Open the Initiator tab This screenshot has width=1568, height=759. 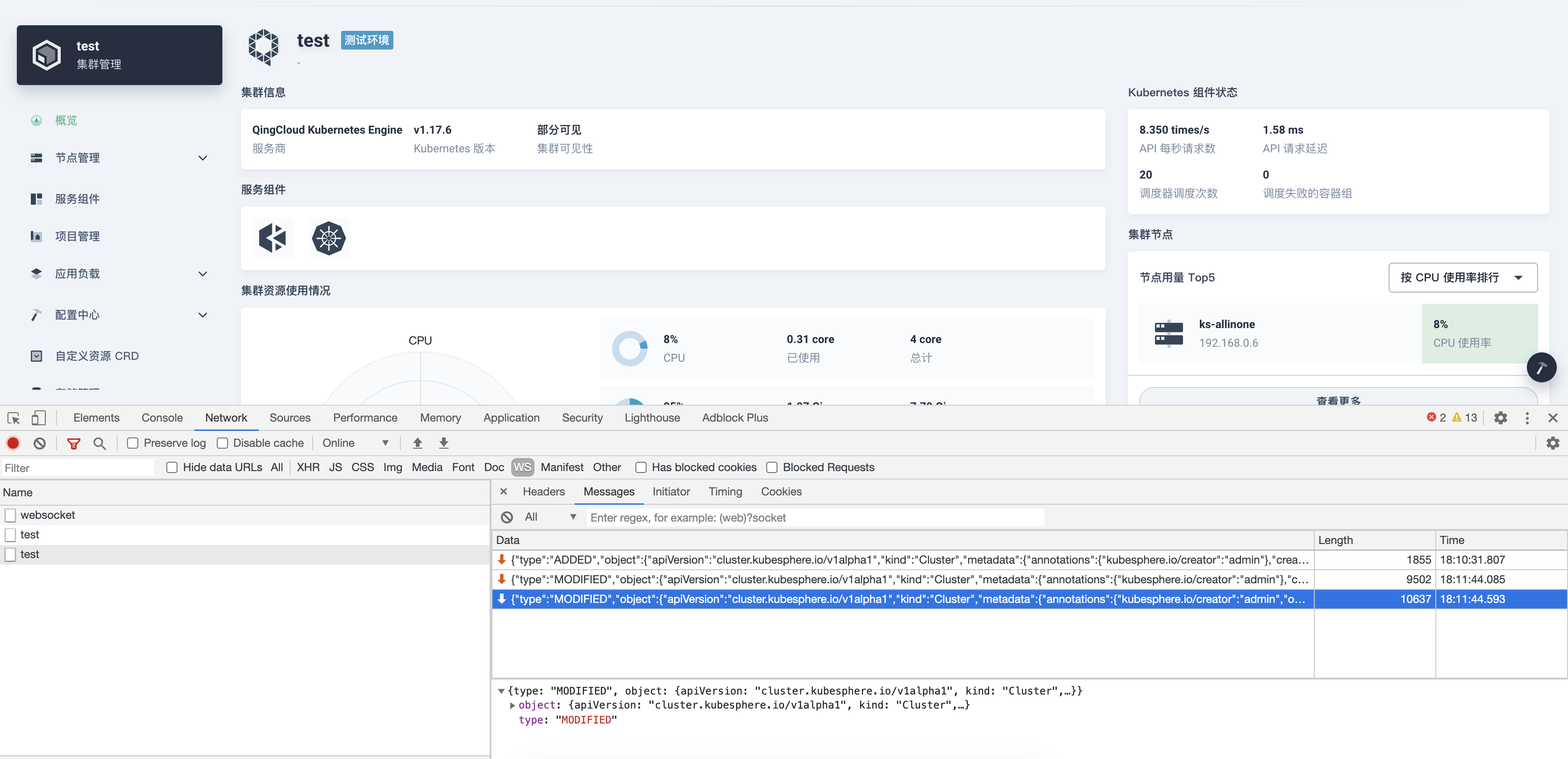point(671,491)
